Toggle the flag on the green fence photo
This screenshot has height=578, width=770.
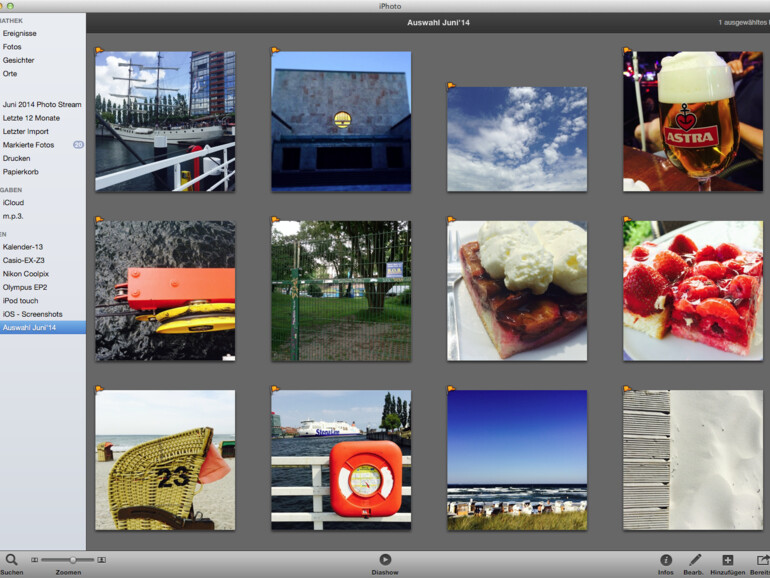[275, 220]
